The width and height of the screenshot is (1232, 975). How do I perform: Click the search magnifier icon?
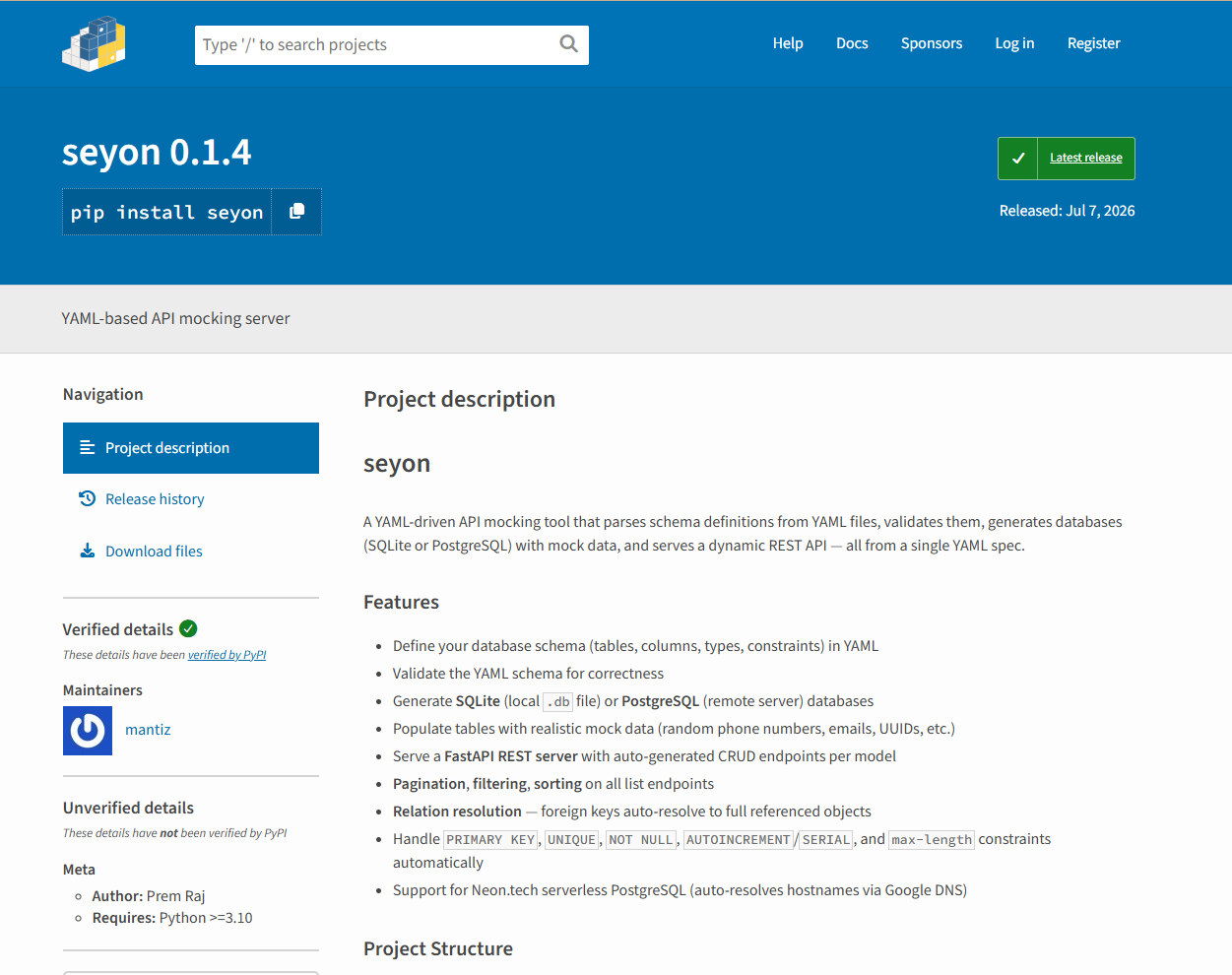point(568,44)
